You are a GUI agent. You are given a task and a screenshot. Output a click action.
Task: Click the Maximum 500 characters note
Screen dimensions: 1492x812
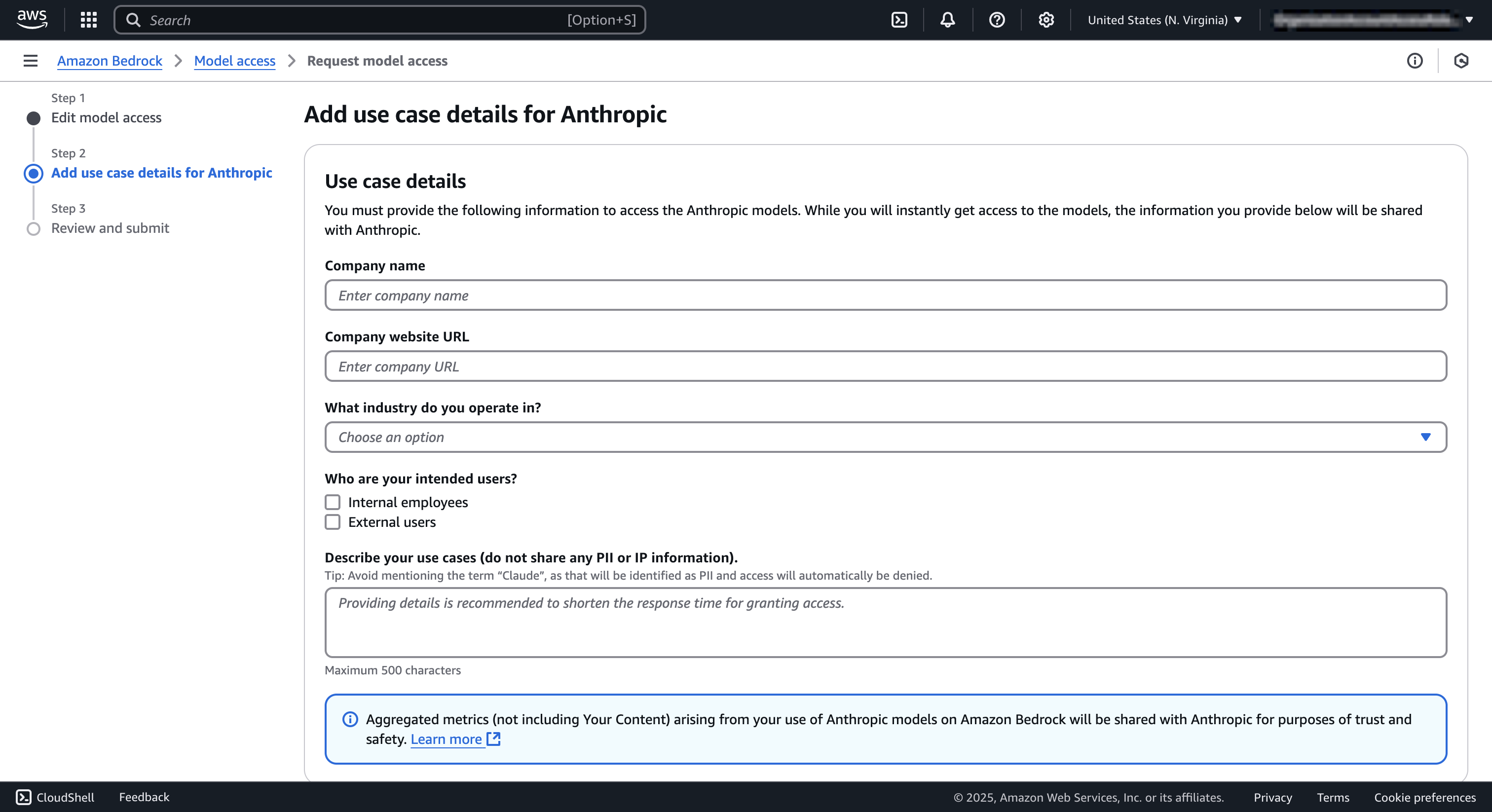pos(393,670)
